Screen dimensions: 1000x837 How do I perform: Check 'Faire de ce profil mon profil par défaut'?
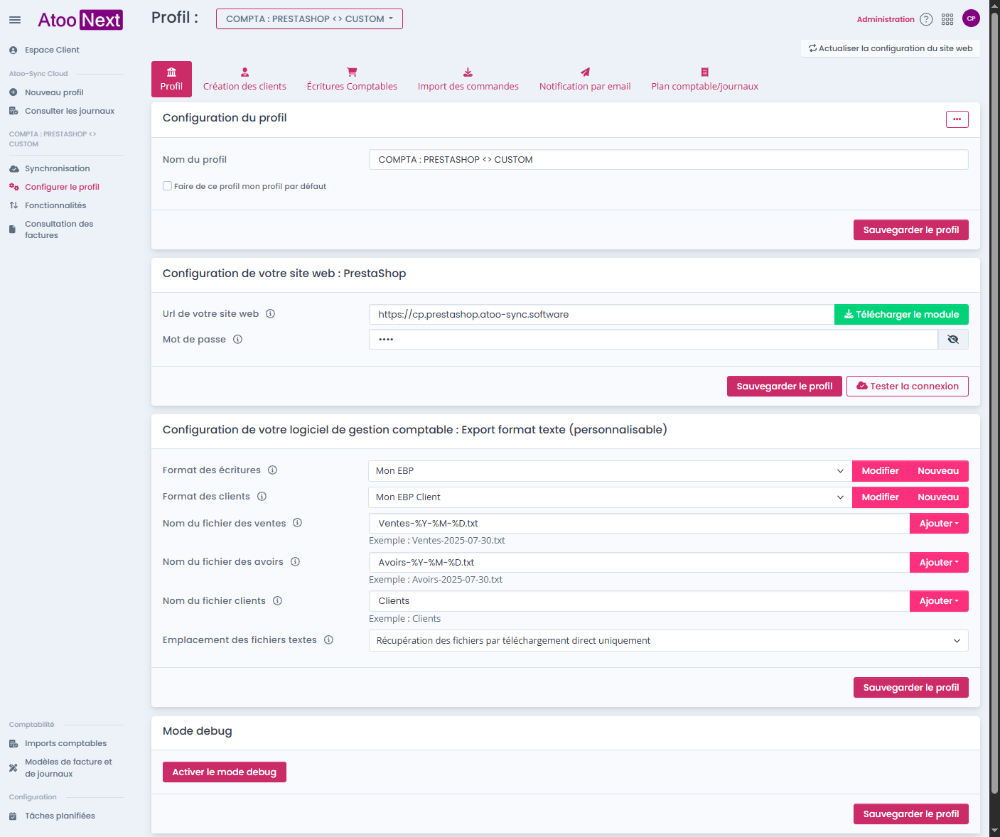pyautogui.click(x=167, y=186)
